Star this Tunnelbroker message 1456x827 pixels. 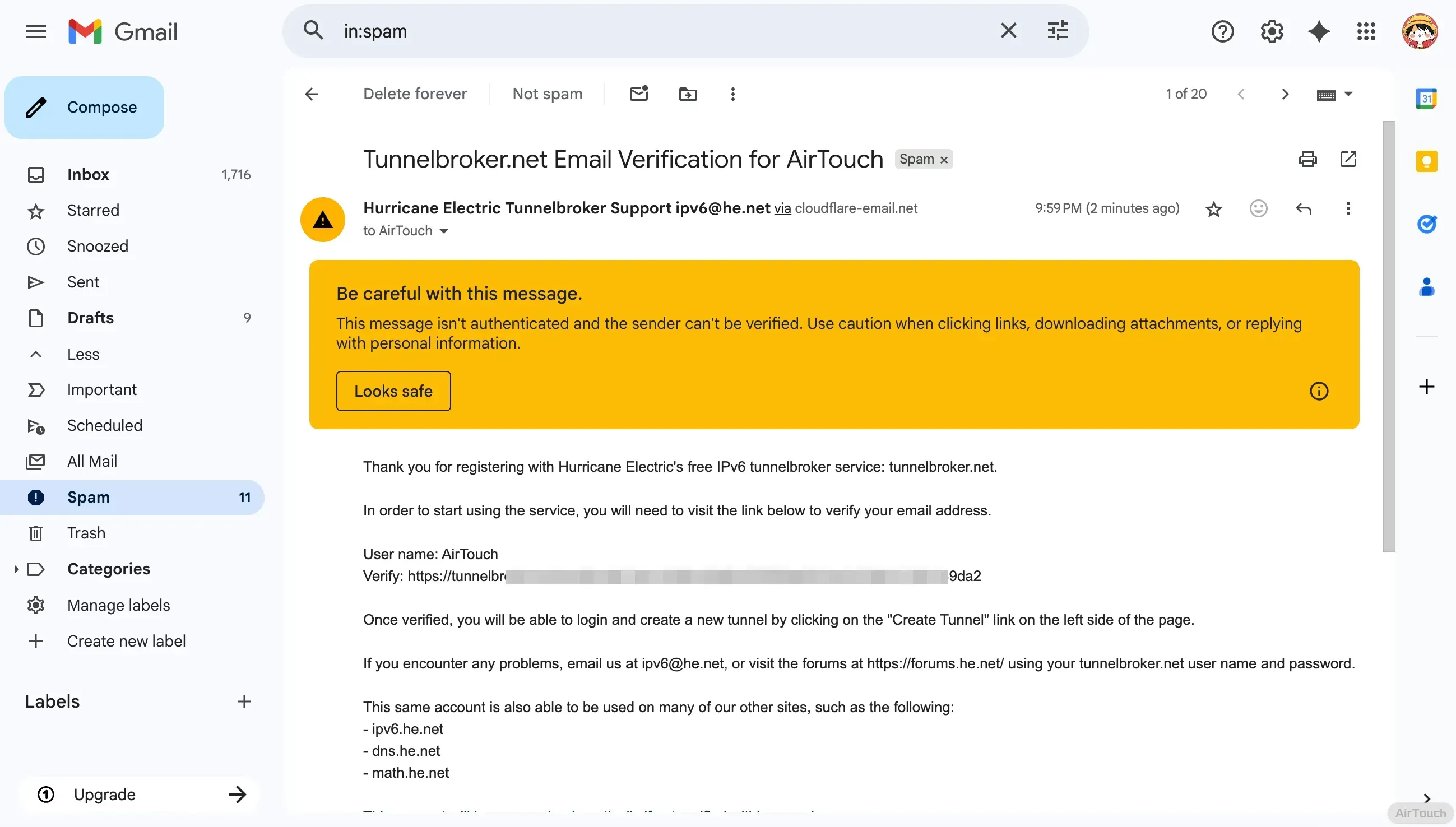[1213, 209]
